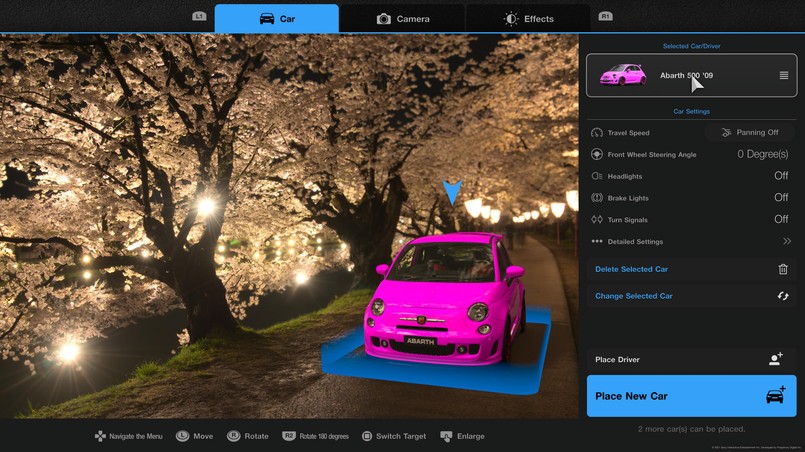Screen dimensions: 805x452
Task: Click the Switch Target hint text
Action: click(x=401, y=436)
